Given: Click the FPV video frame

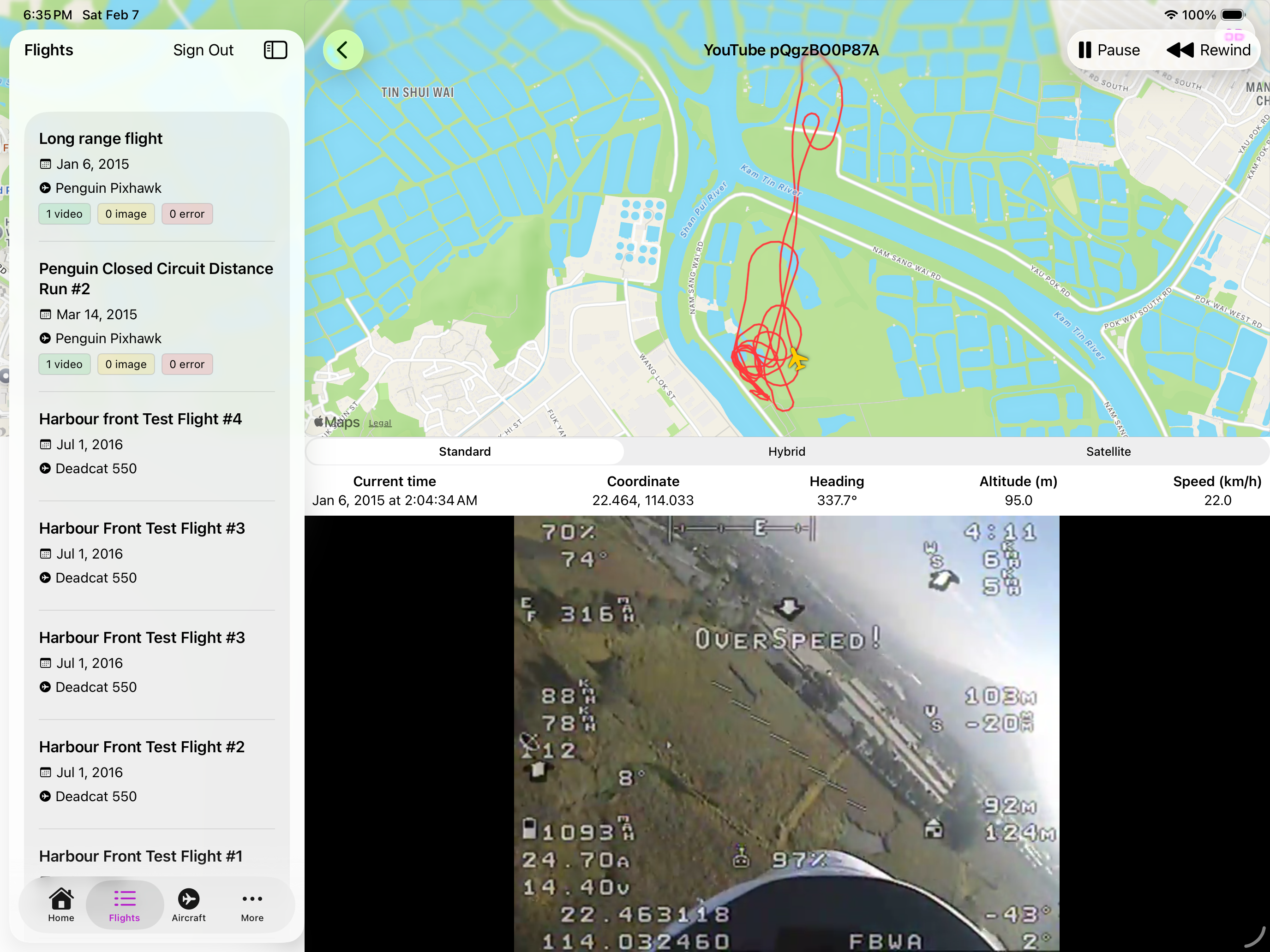Looking at the screenshot, I should (x=786, y=733).
